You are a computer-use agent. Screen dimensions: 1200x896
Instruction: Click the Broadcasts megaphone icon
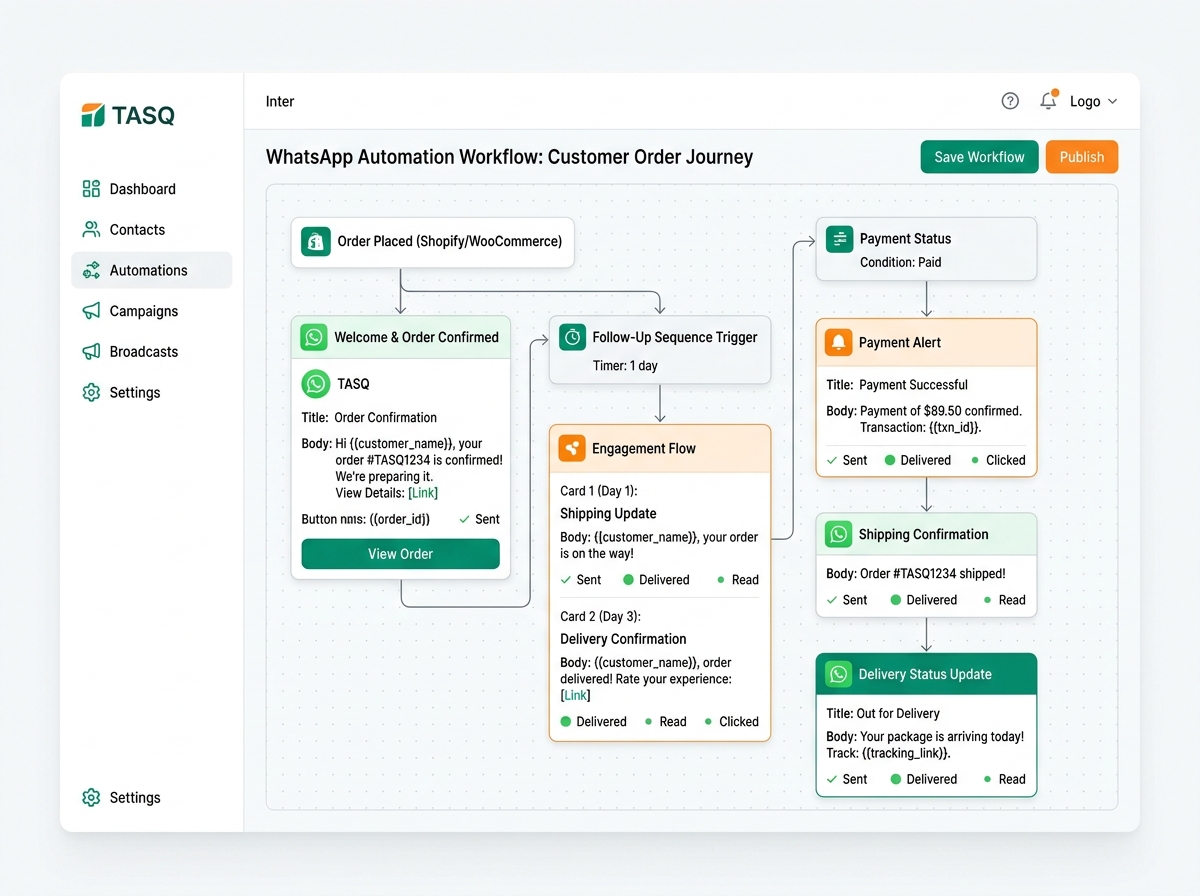coord(91,352)
